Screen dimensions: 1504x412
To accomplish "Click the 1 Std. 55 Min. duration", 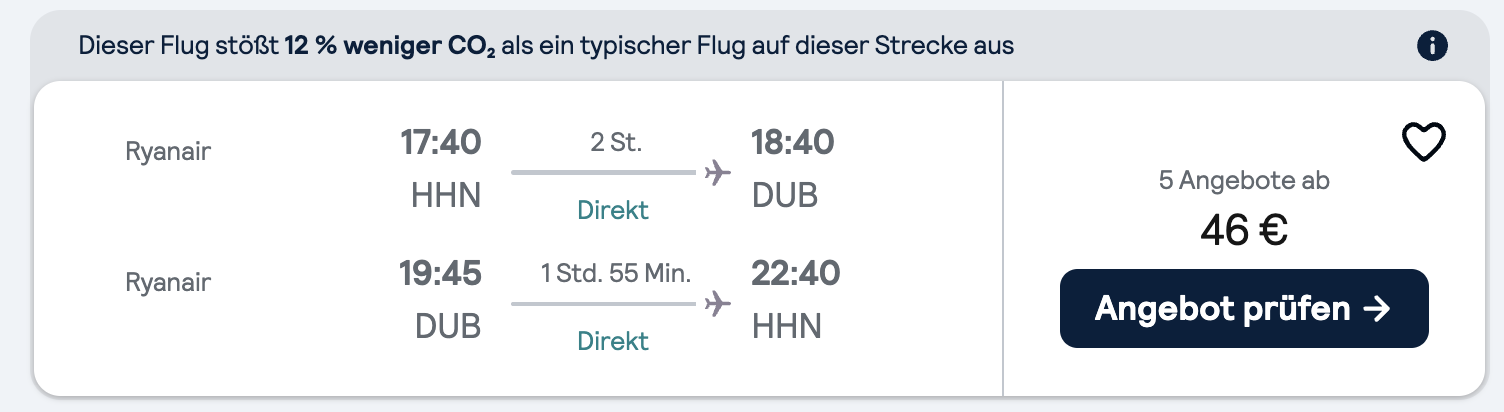I will (x=616, y=274).
